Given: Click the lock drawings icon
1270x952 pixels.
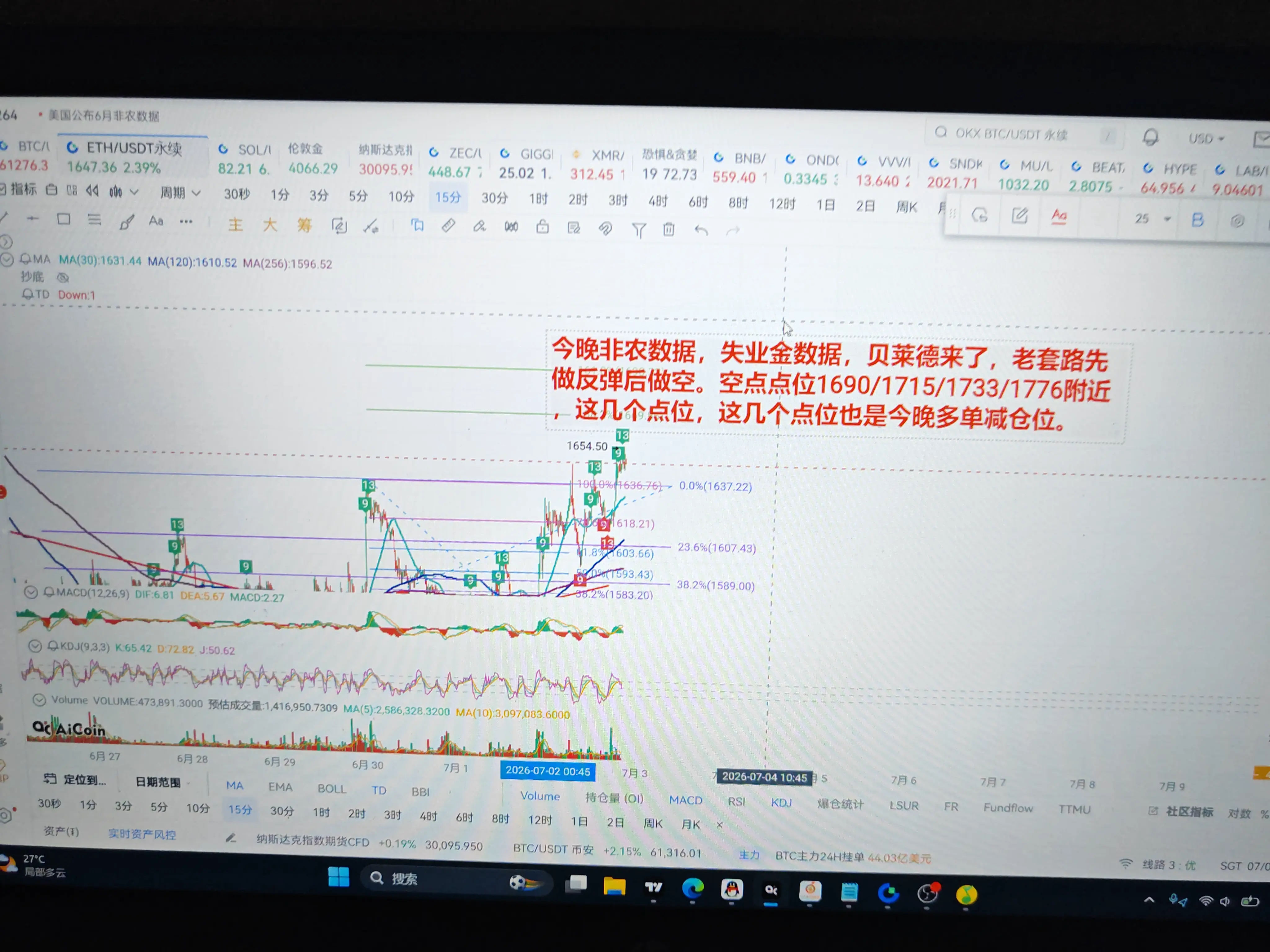Looking at the screenshot, I should pyautogui.click(x=543, y=227).
